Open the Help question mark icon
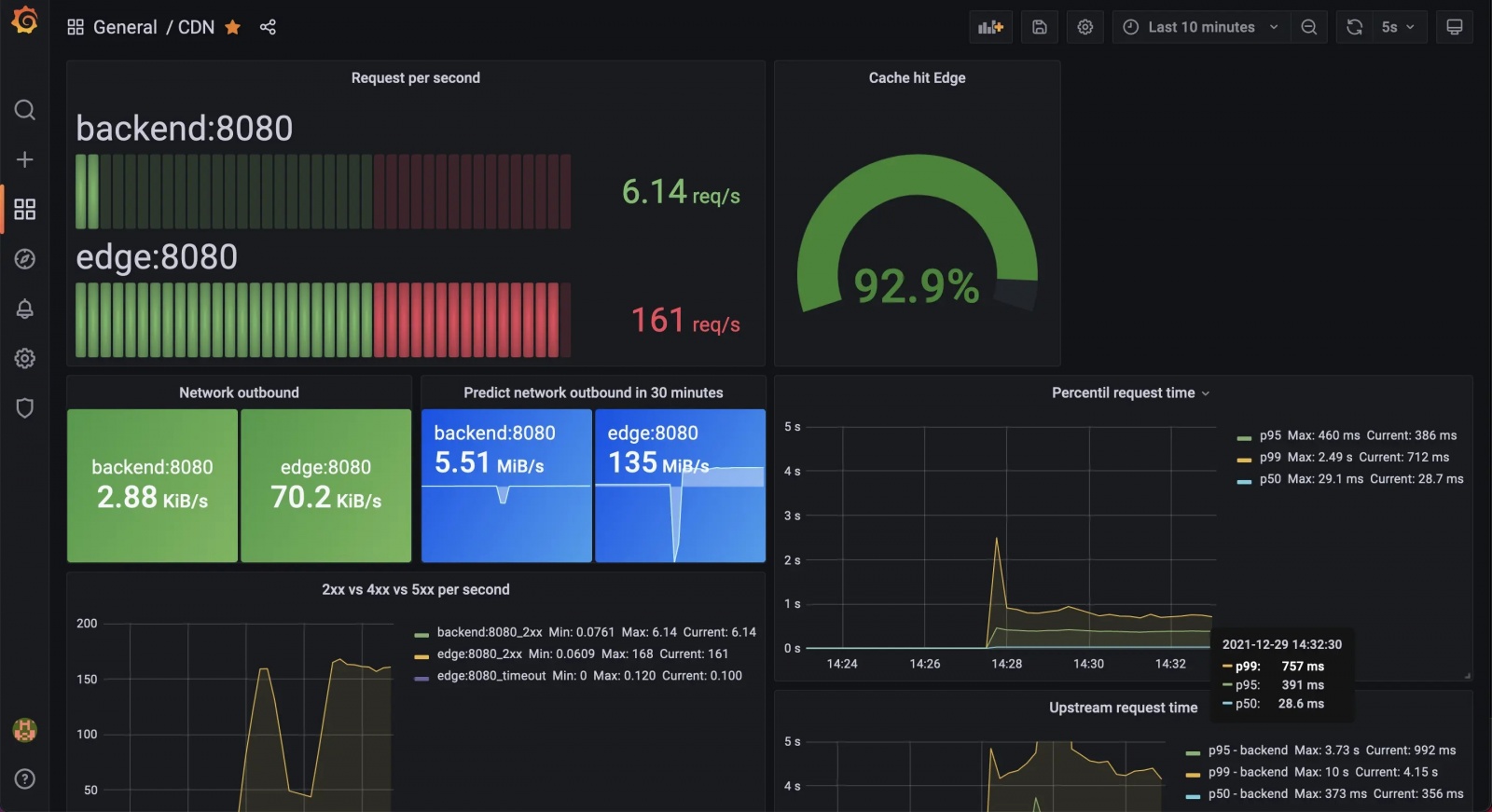 (x=25, y=779)
